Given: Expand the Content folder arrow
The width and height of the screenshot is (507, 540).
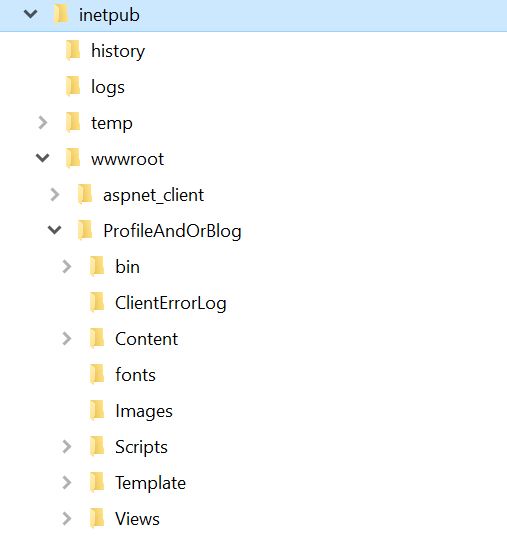Looking at the screenshot, I should point(67,339).
